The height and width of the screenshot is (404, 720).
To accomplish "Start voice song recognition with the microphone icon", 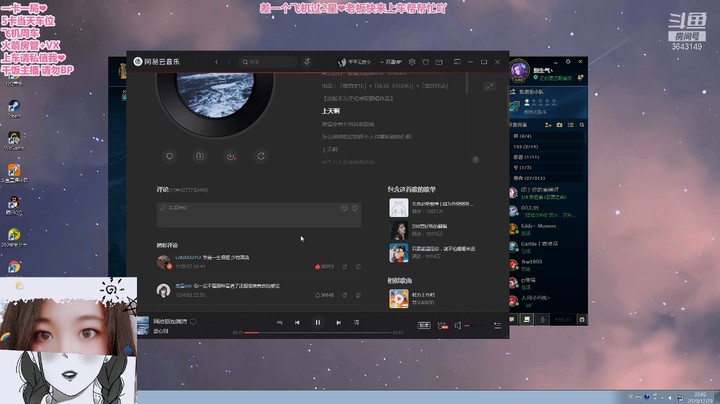I will point(307,62).
